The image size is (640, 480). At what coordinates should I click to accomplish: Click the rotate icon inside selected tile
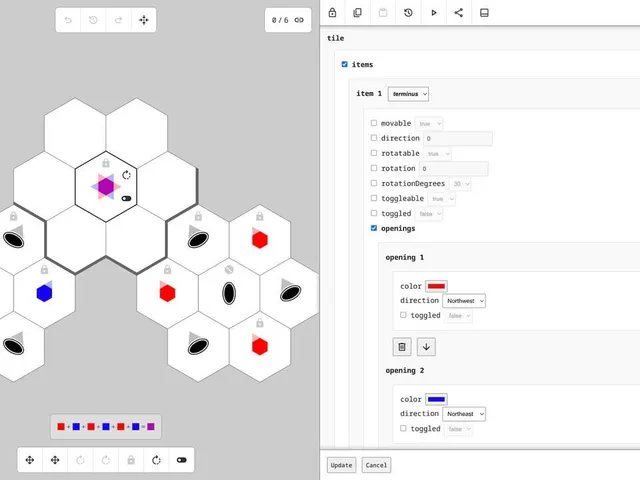[x=127, y=175]
